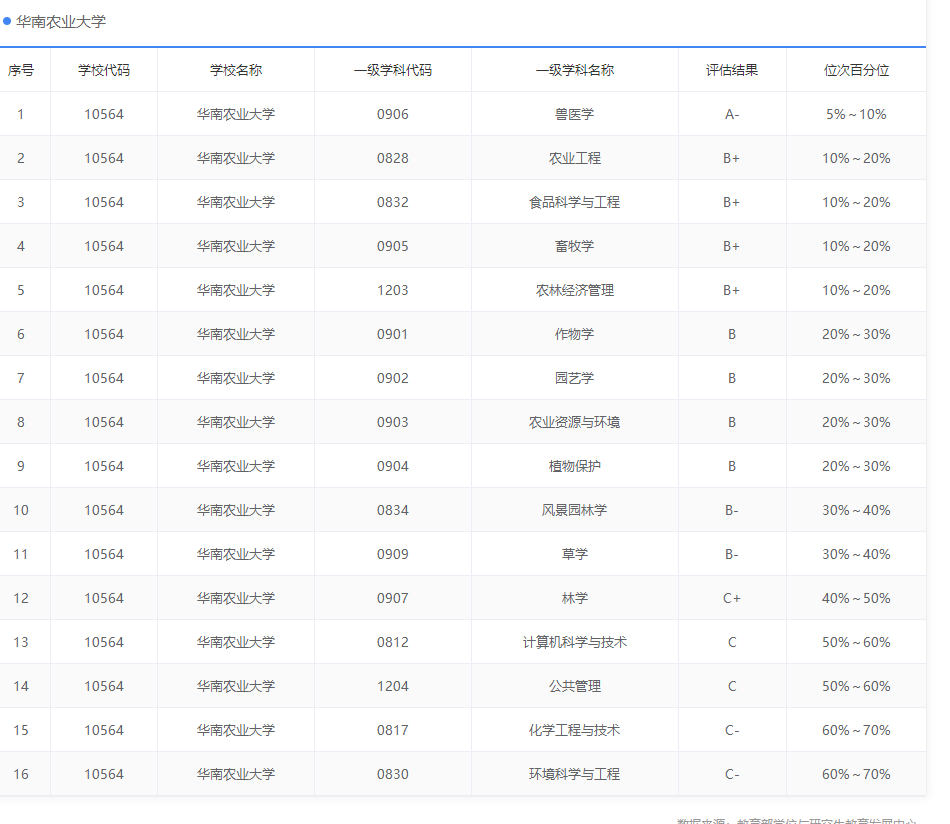The width and height of the screenshot is (950, 824).
Task: Click row number 16
Action: pos(21,774)
